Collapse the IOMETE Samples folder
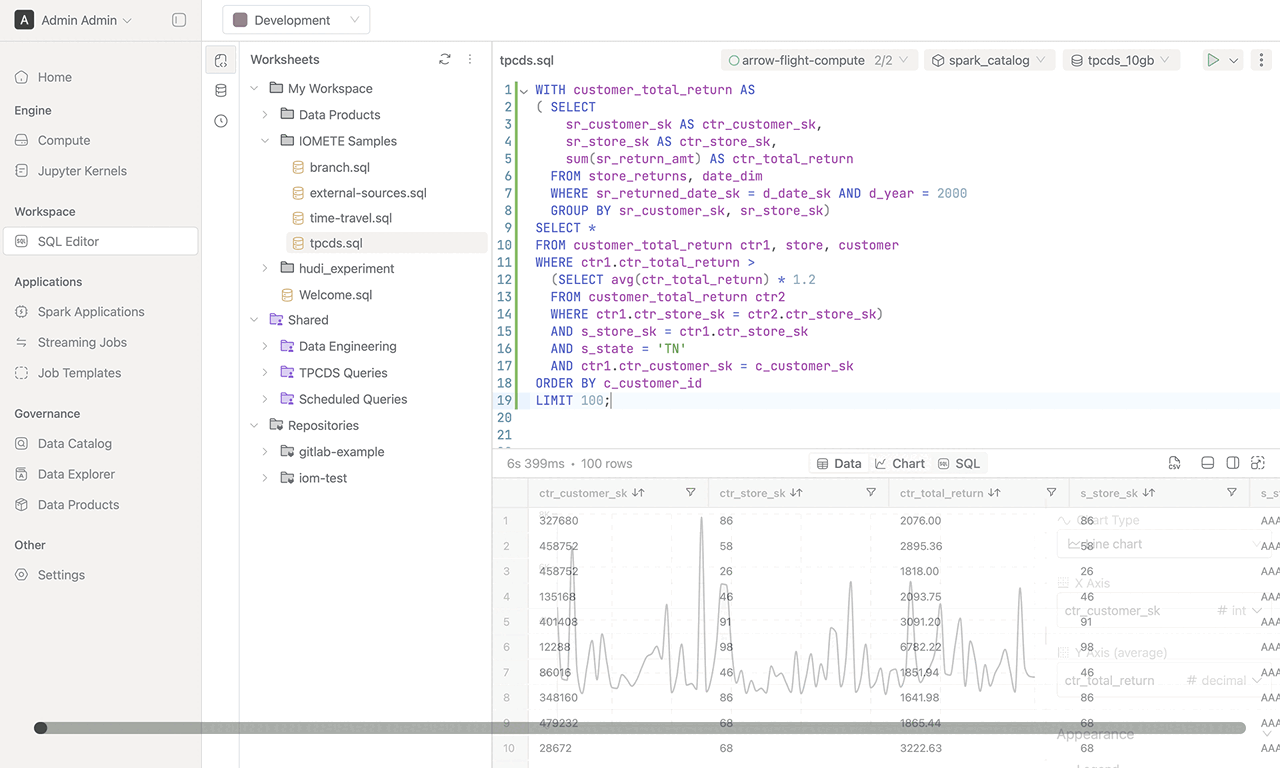 (265, 141)
